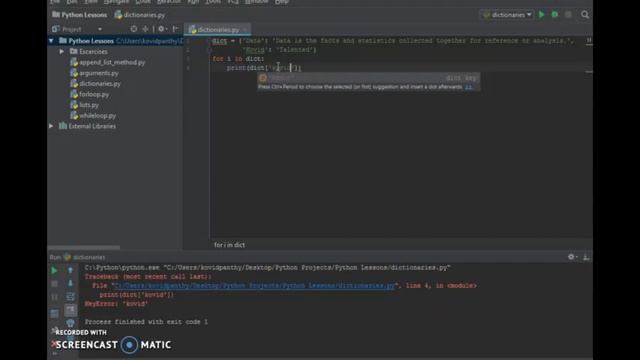
Task: Start debugging with the green bug icon
Action: coord(555,15)
